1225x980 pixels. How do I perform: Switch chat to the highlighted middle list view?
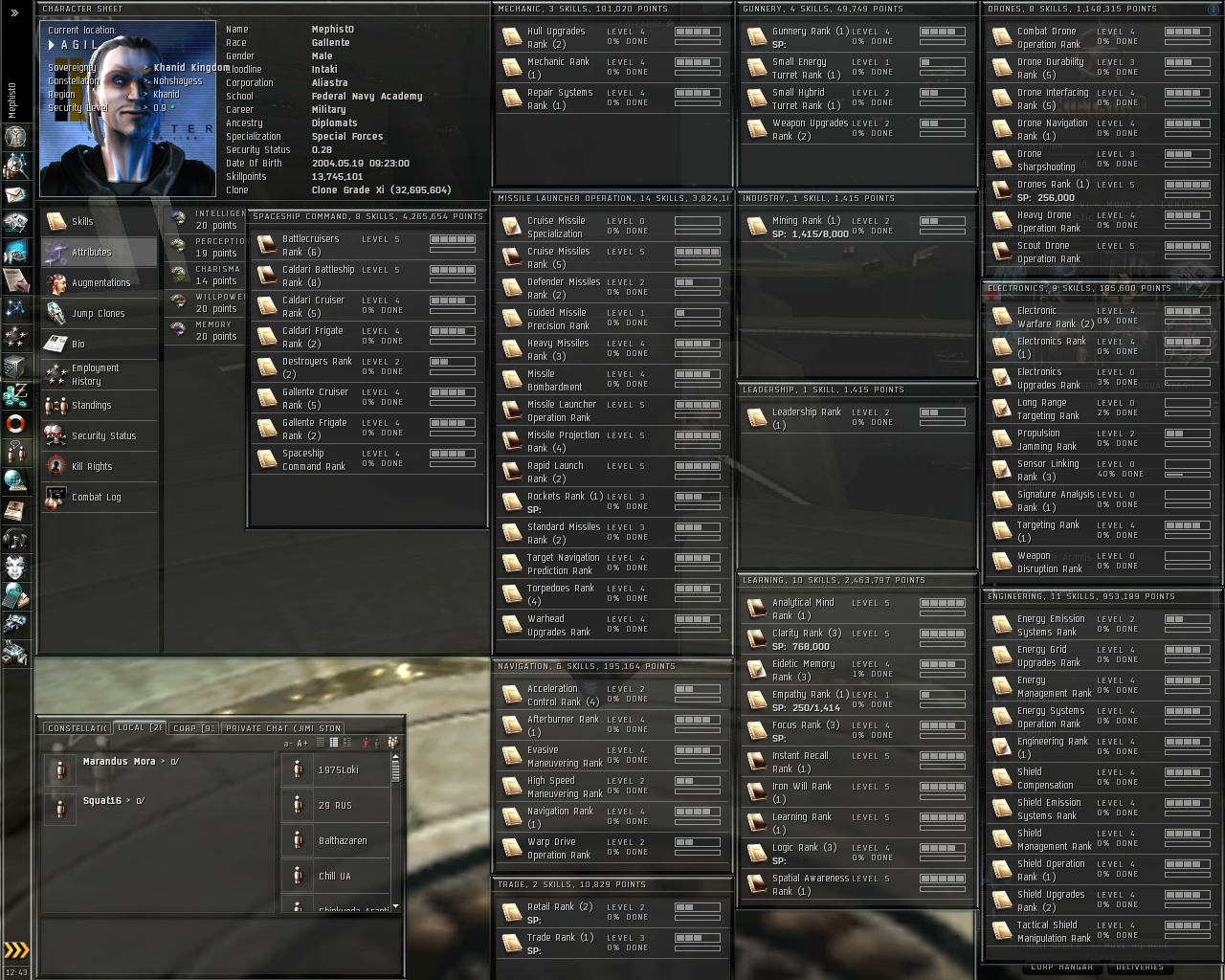tap(333, 743)
